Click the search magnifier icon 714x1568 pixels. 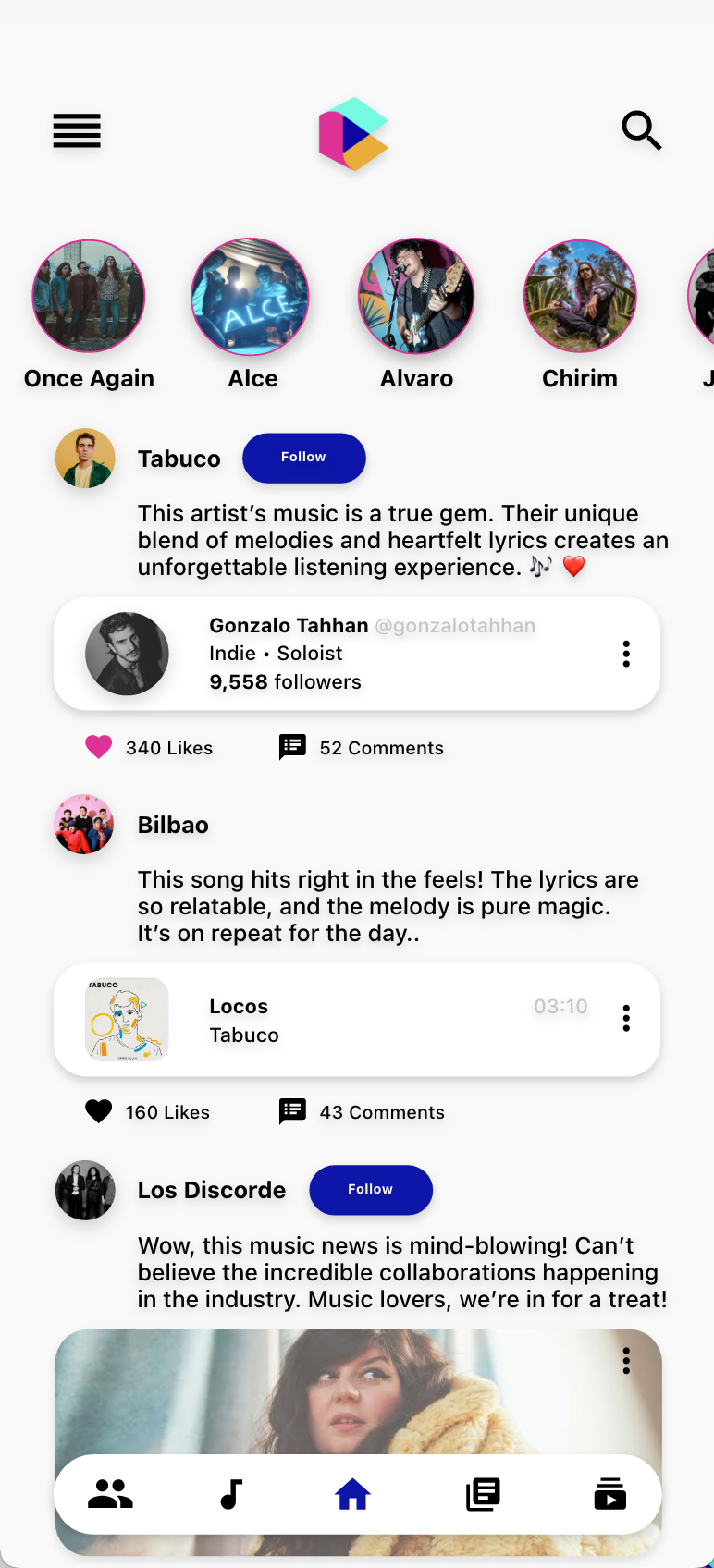point(641,130)
